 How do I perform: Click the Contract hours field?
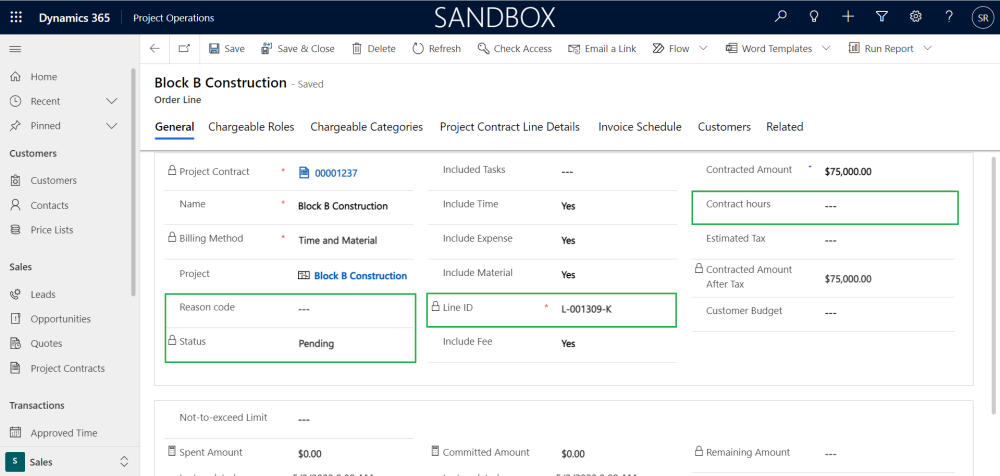(825, 206)
